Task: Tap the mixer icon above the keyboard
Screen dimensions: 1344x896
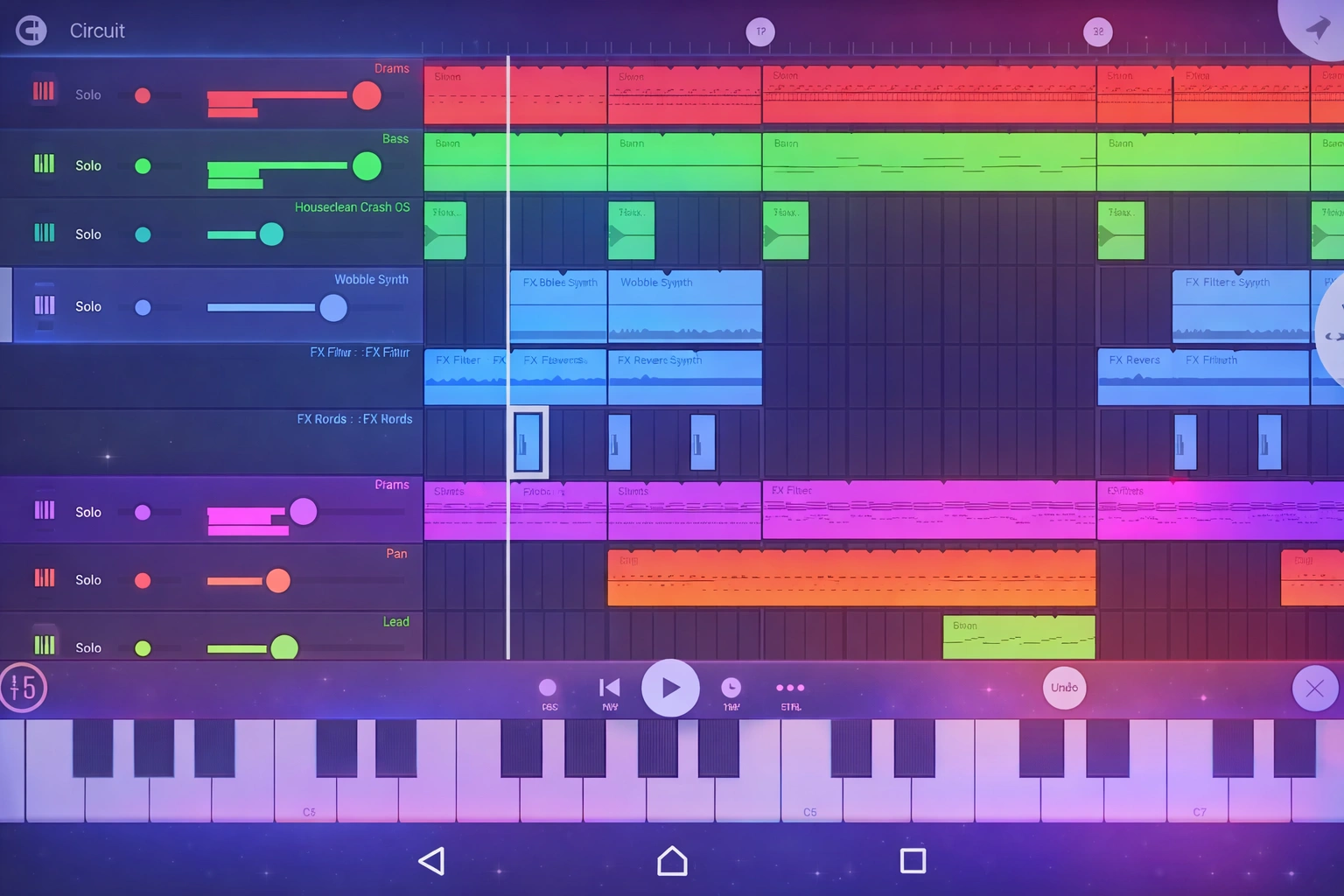Action: click(x=23, y=688)
